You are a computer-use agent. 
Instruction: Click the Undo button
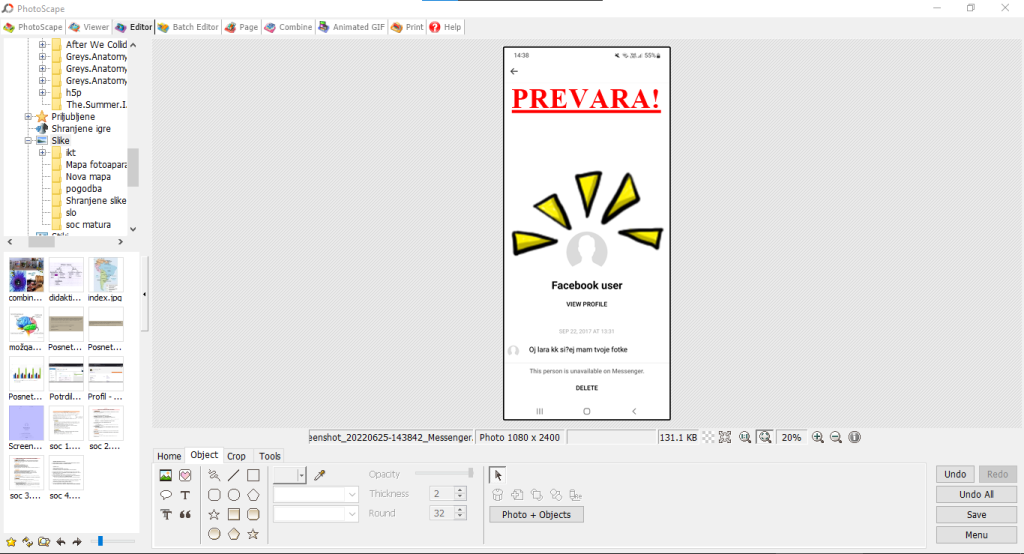pyautogui.click(x=955, y=474)
